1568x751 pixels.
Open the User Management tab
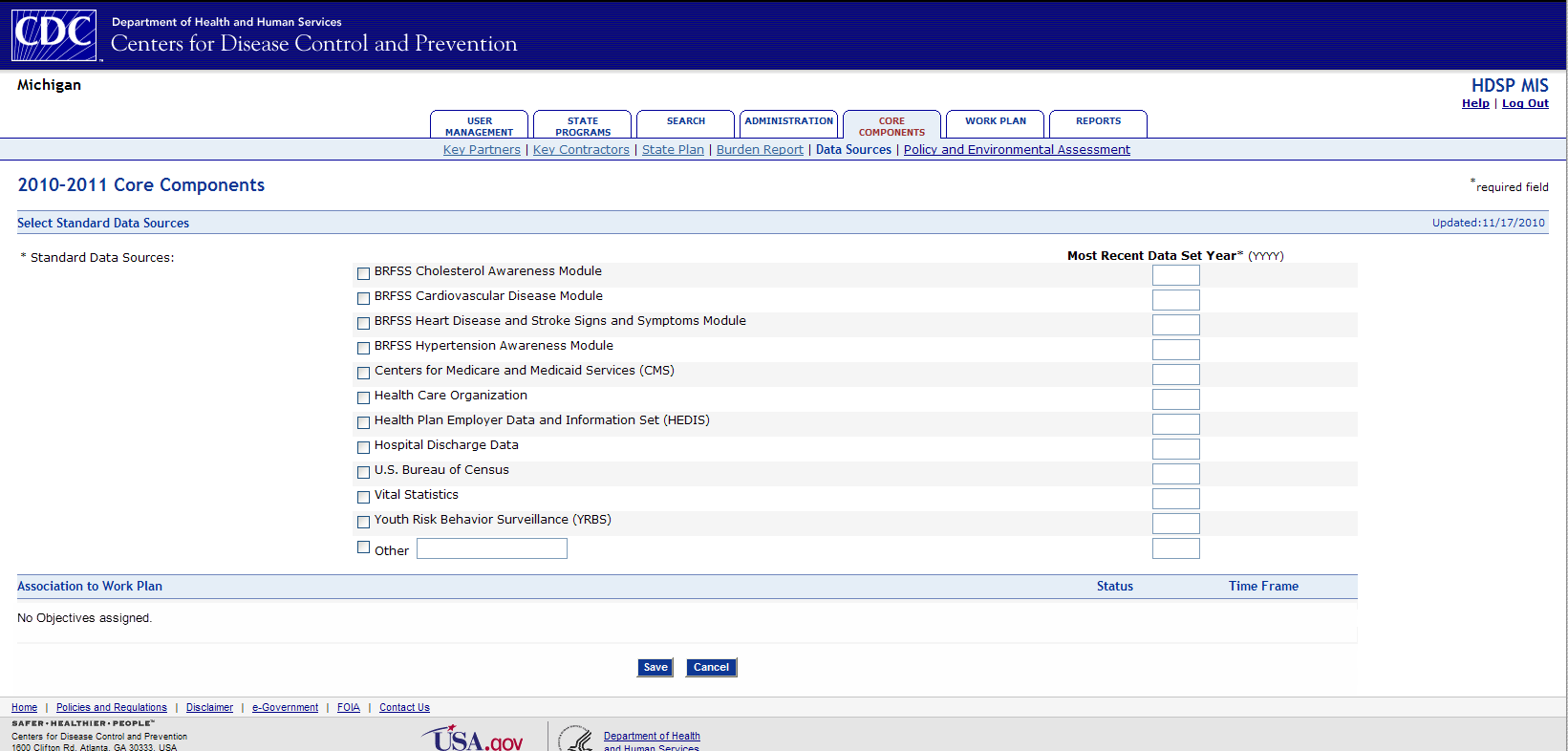pyautogui.click(x=480, y=125)
